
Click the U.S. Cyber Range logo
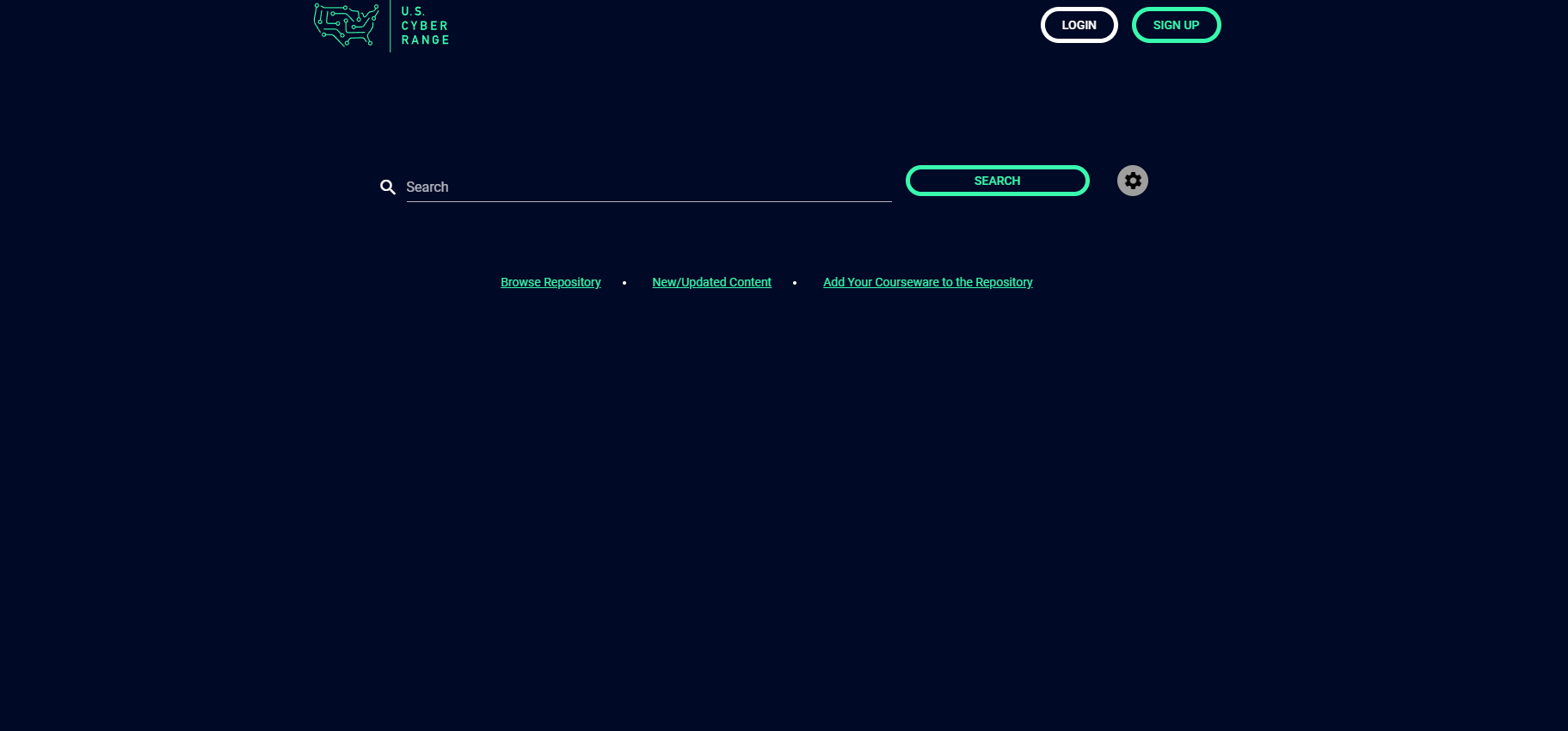coord(382,26)
